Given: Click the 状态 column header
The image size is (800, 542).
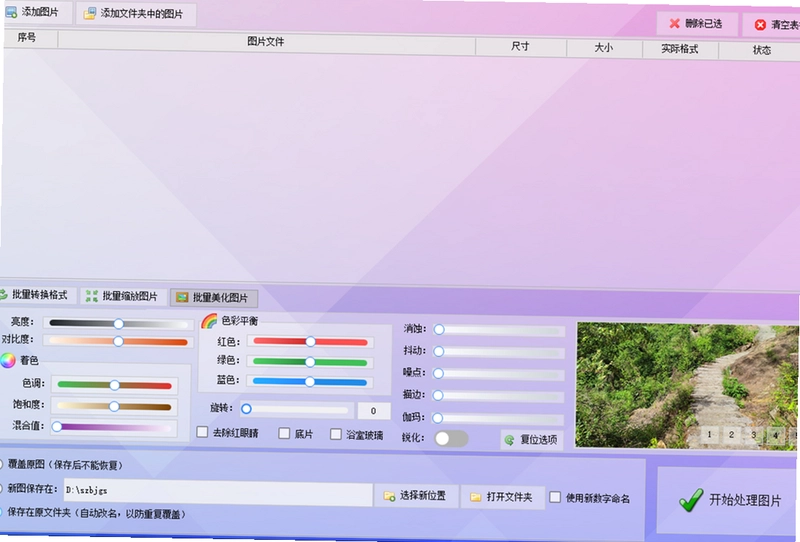Looking at the screenshot, I should [761, 51].
